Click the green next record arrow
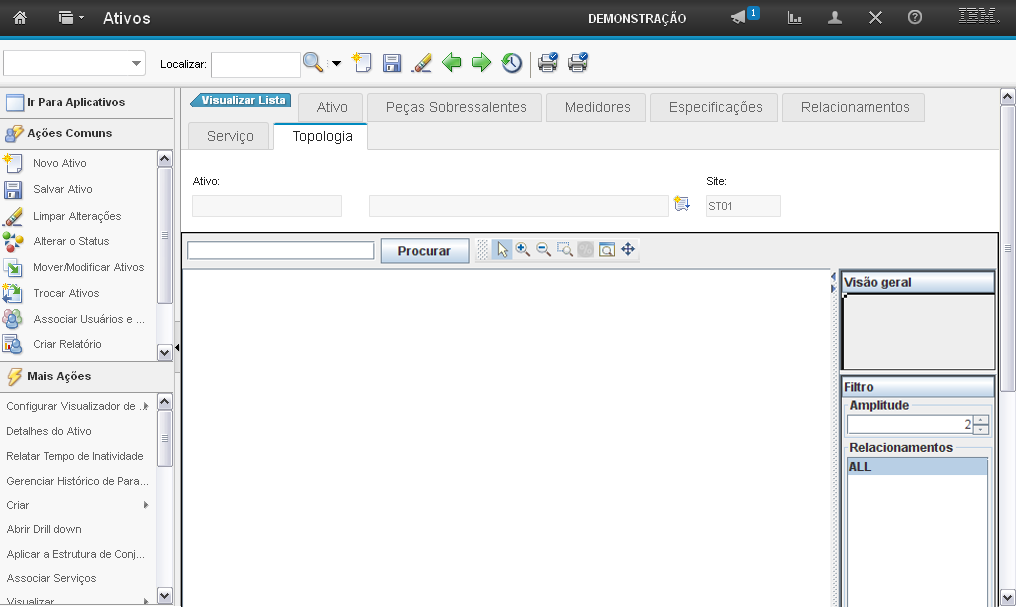Screen dimensions: 1016x607 pos(482,63)
